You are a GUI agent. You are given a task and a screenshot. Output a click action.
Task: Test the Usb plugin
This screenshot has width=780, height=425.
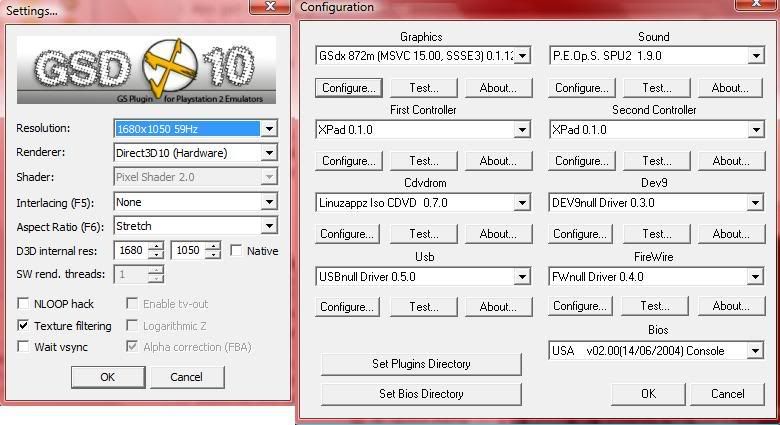click(x=424, y=307)
